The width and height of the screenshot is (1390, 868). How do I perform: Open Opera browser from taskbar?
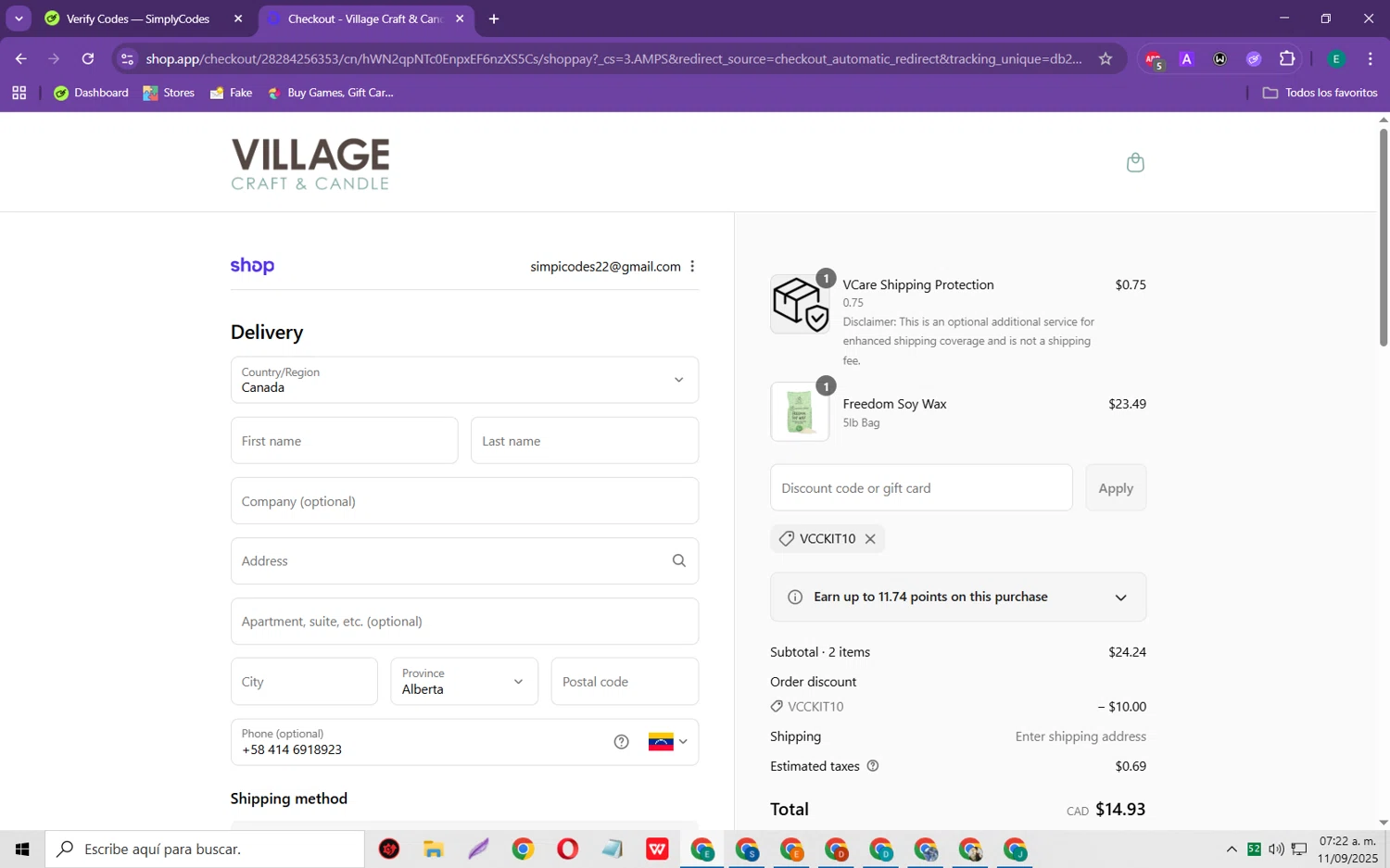click(x=568, y=849)
